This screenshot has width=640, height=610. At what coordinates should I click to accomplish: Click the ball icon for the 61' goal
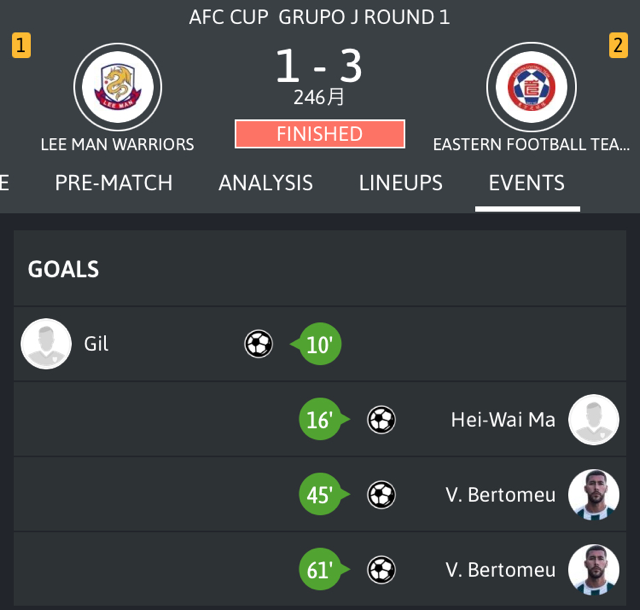[381, 570]
